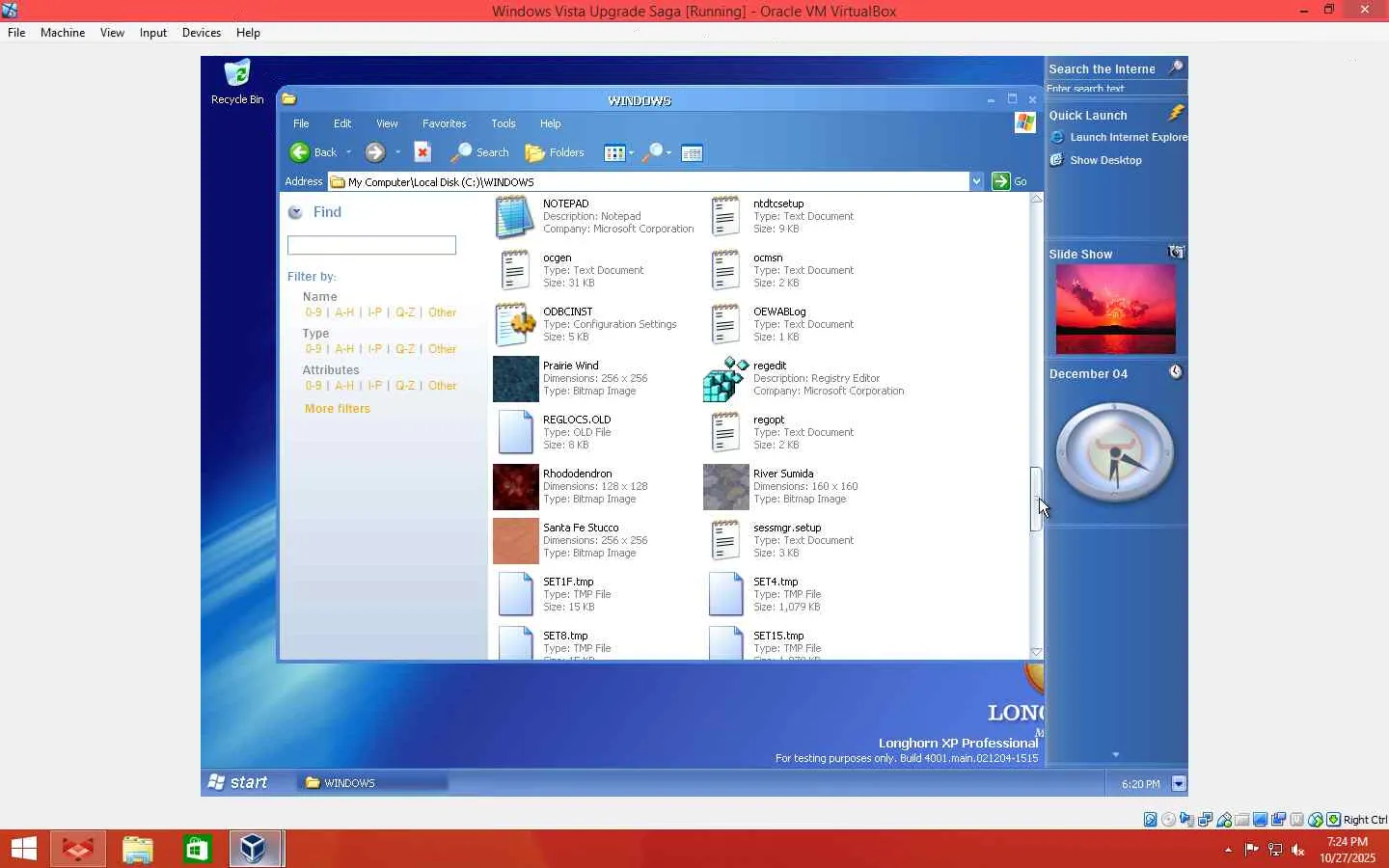The image size is (1389, 868).
Task: Click the sidebar search magnifier icon
Action: tap(1176, 68)
